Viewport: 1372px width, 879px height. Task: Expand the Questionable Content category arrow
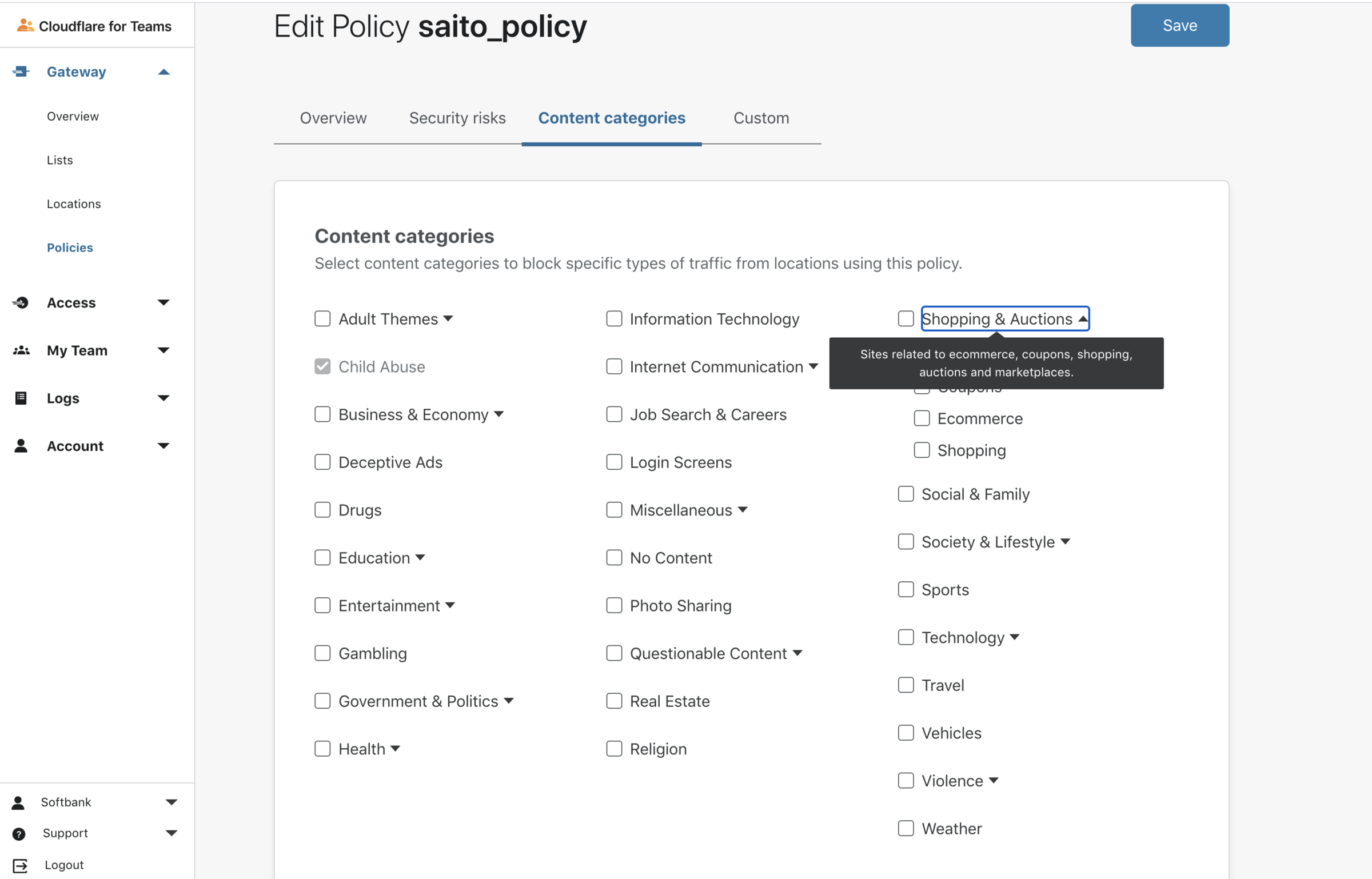798,653
